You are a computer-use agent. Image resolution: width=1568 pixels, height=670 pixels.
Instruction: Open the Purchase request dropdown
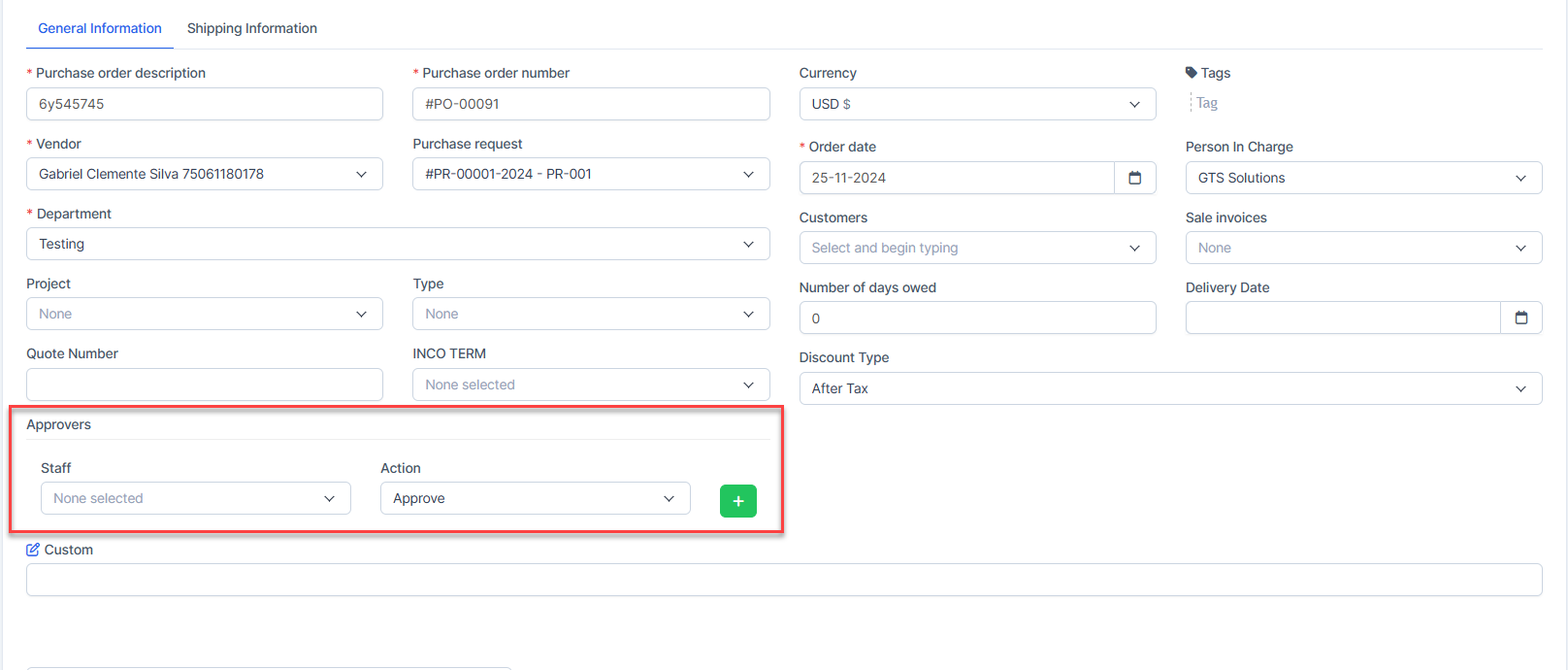pos(590,174)
